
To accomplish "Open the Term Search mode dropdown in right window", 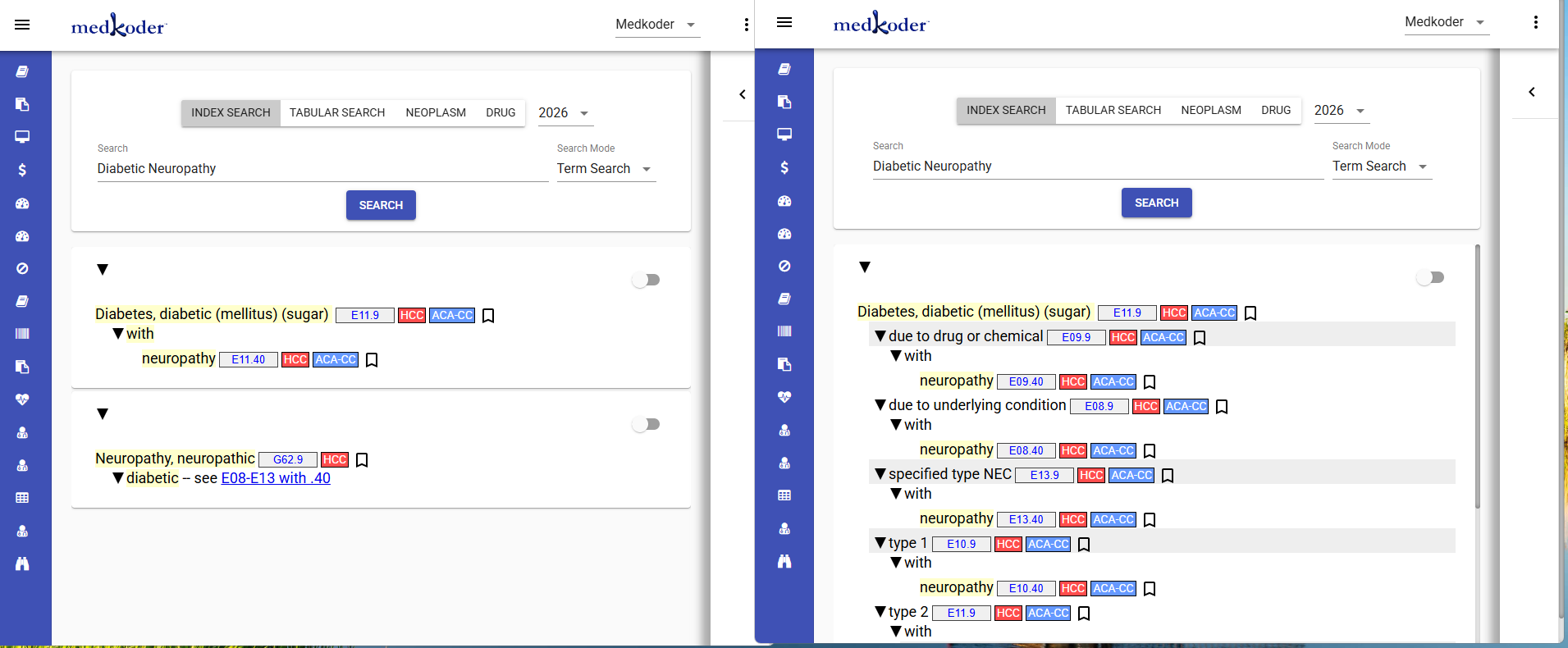I will pyautogui.click(x=1382, y=167).
